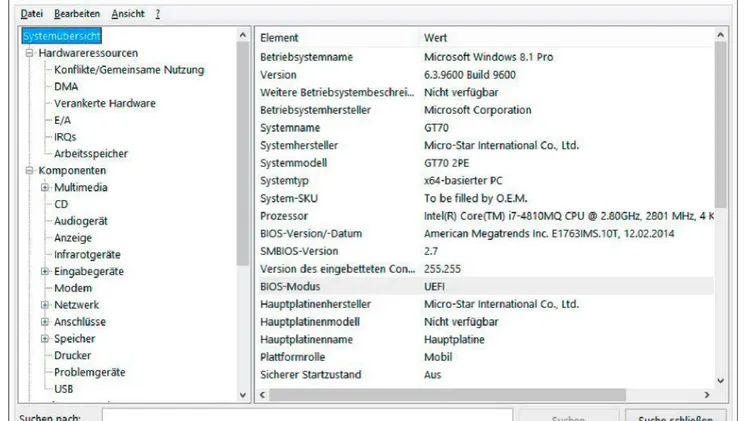
Task: Select Verankerte Hardware tree item
Action: [105, 103]
